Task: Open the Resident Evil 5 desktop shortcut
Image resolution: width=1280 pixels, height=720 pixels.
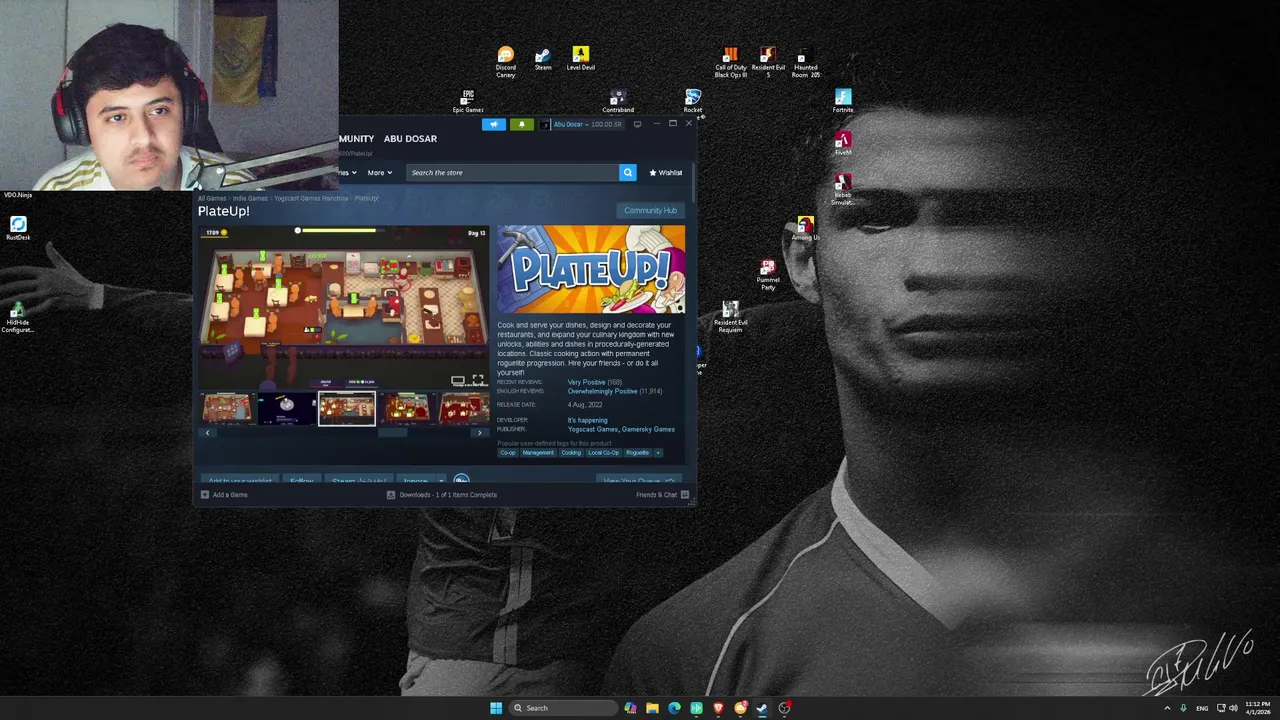Action: [768, 62]
